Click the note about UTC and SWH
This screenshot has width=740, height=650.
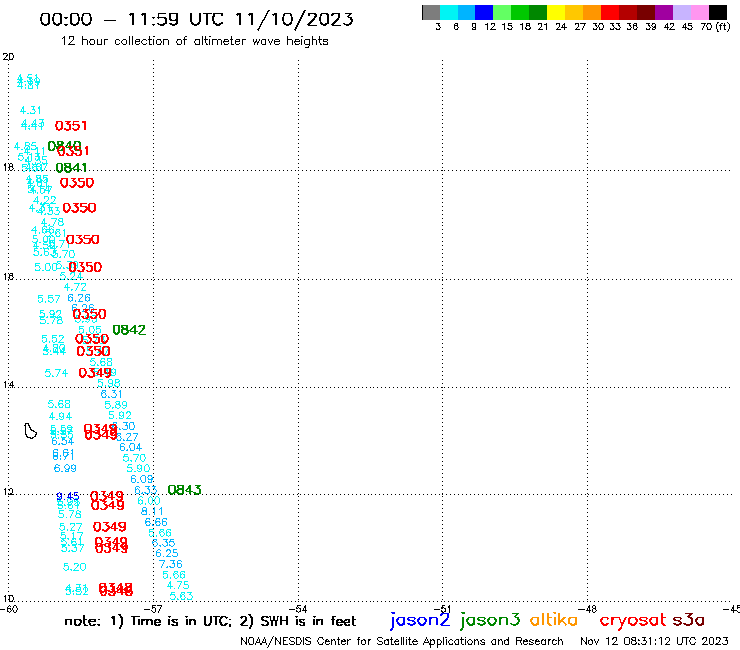[x=210, y=621]
